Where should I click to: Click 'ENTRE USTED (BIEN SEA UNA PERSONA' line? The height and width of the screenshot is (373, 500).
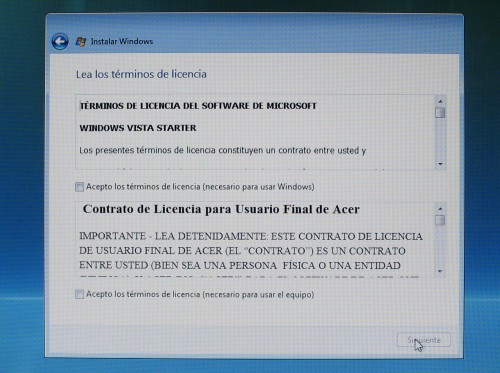[240, 265]
